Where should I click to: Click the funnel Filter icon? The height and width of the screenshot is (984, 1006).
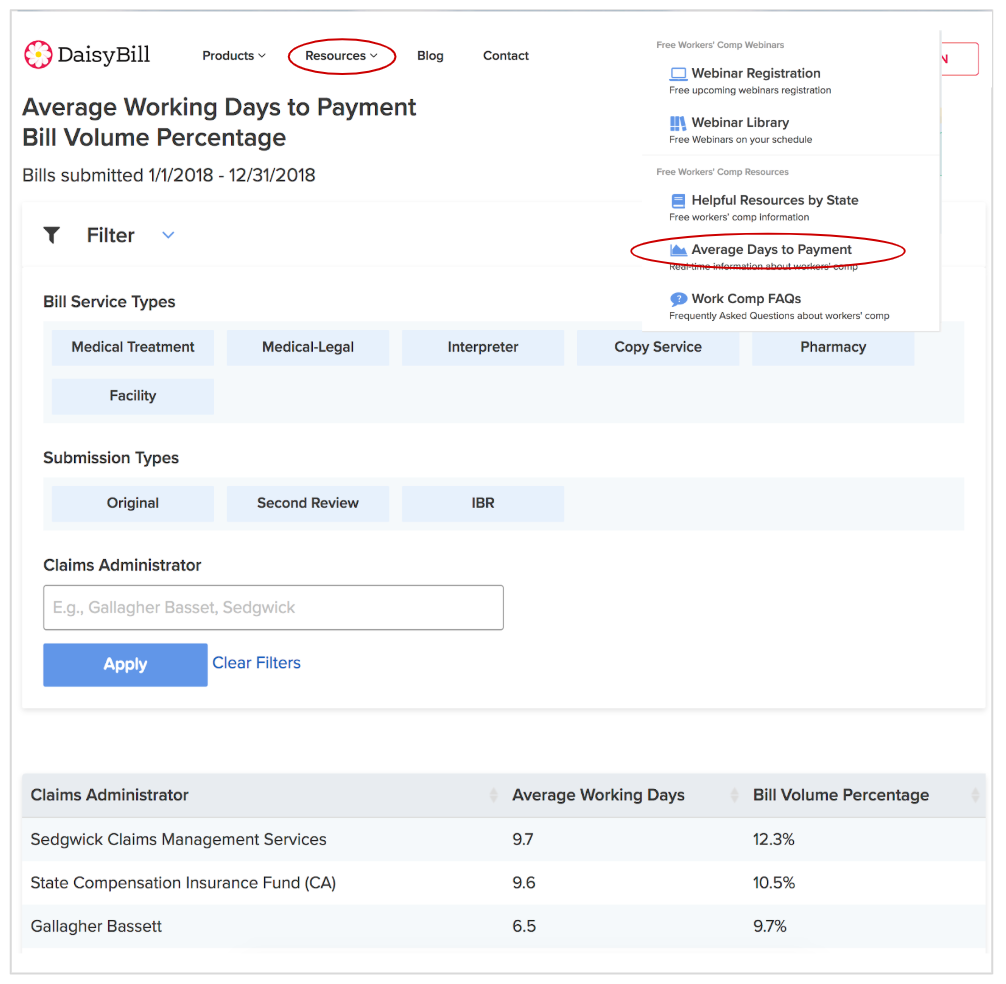click(52, 235)
